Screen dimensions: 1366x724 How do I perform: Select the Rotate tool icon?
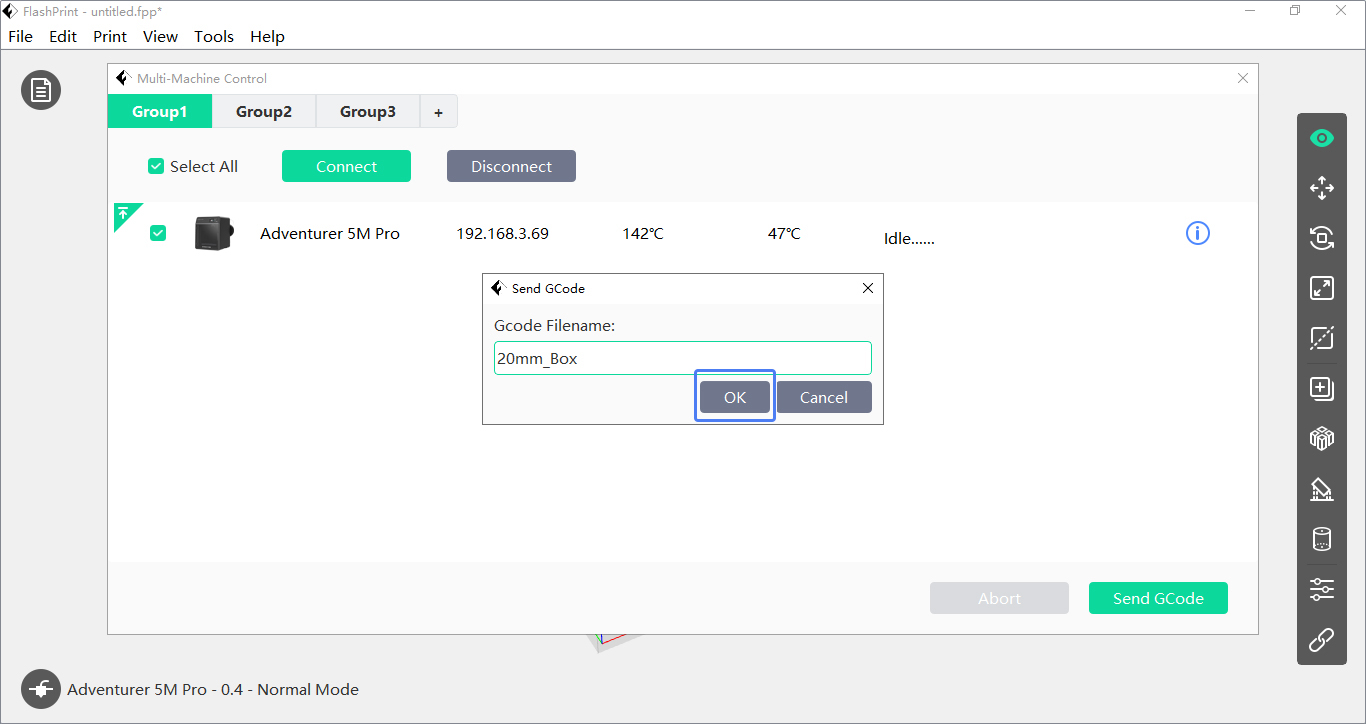(1322, 238)
